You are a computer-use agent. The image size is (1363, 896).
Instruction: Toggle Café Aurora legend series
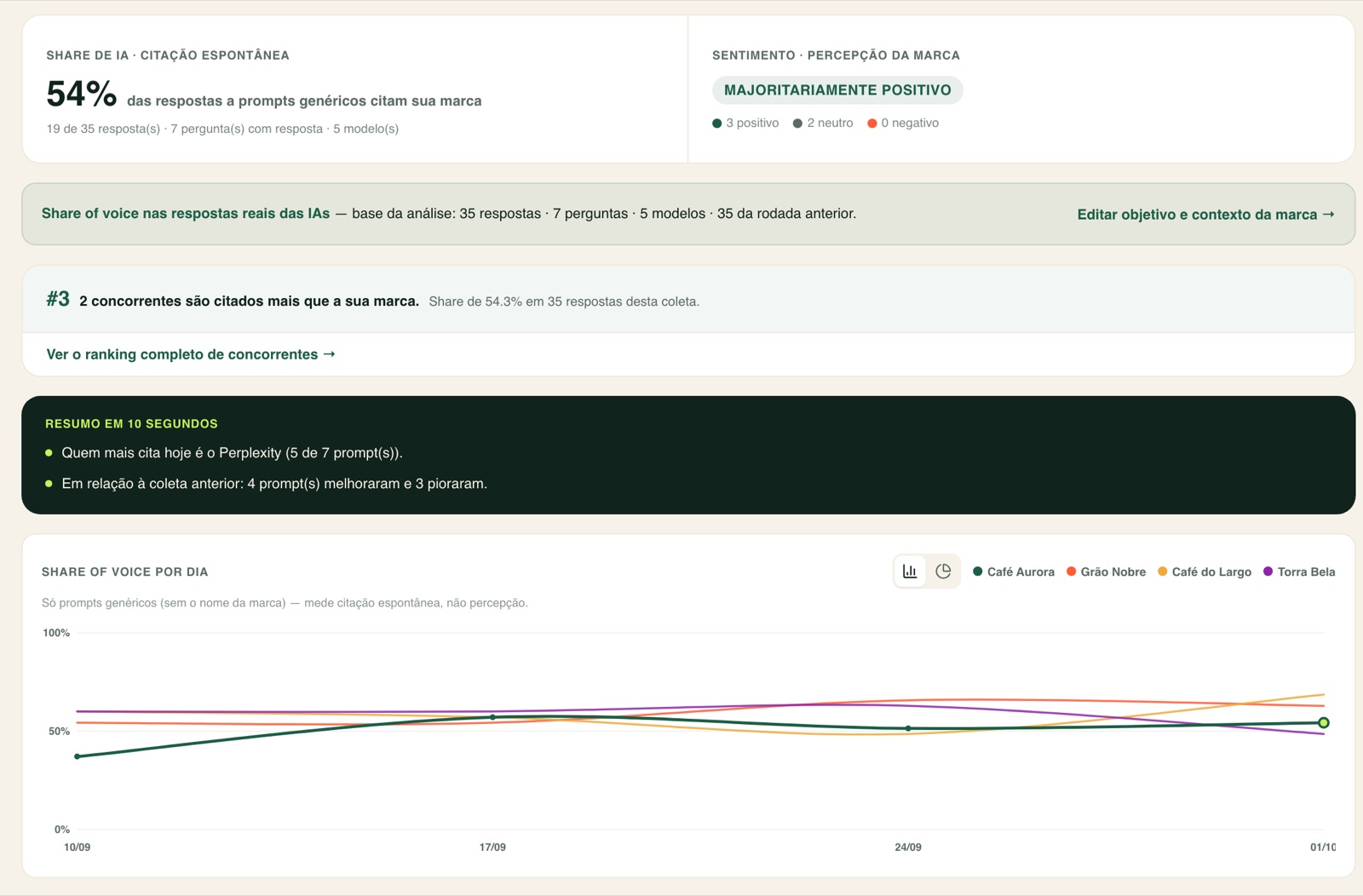pos(1014,572)
